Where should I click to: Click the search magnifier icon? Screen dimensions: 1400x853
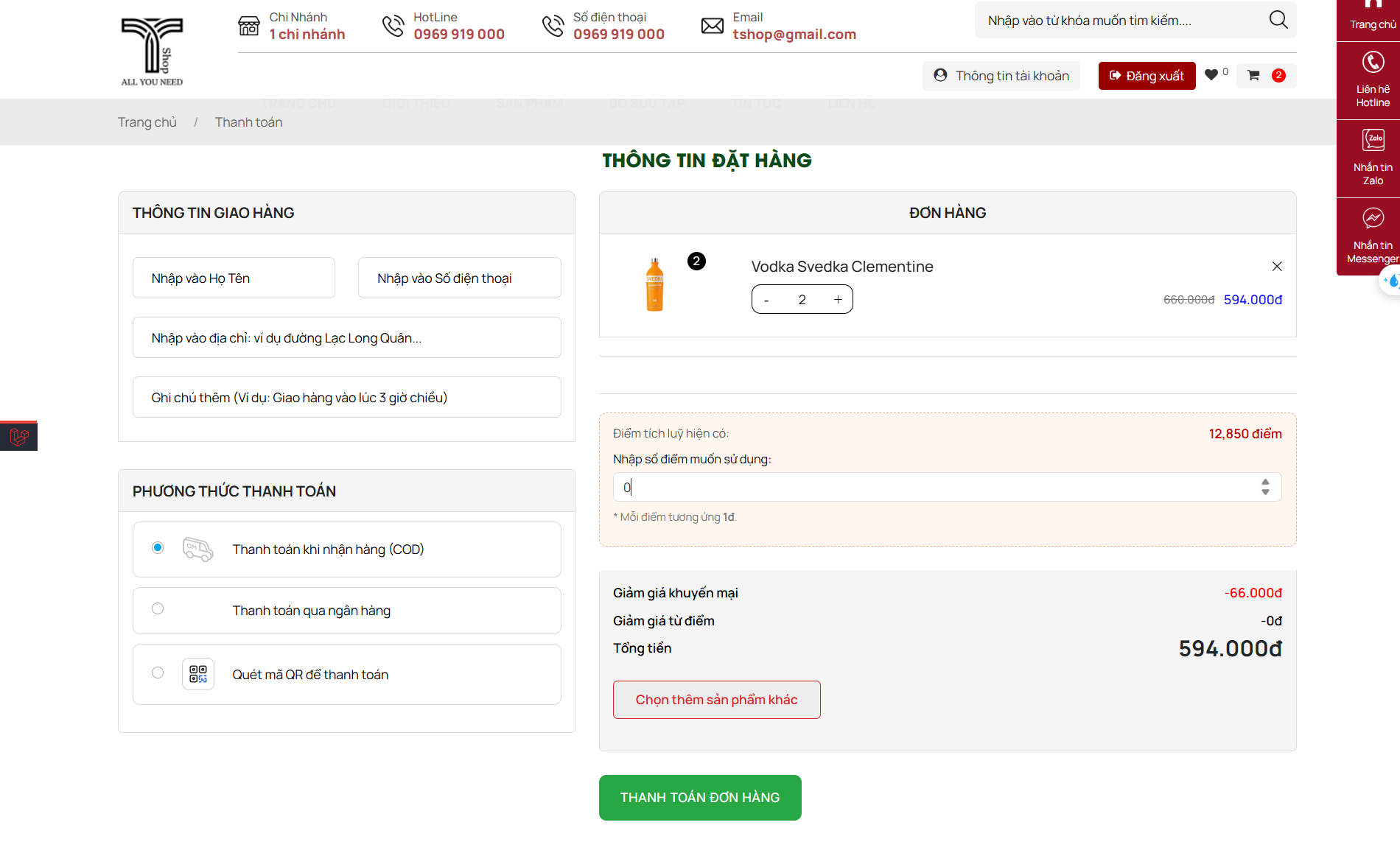(x=1278, y=20)
